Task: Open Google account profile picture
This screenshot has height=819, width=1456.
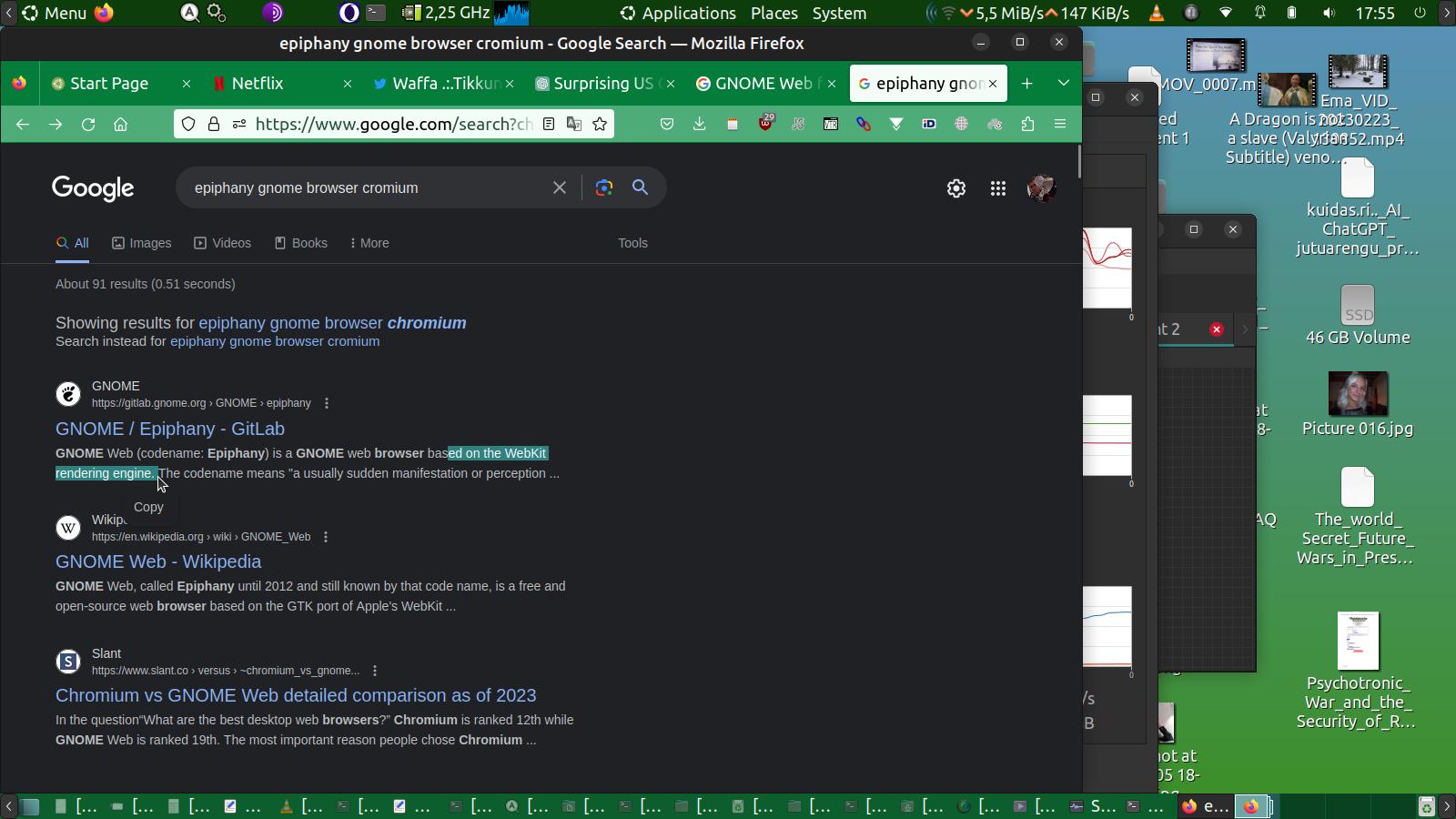Action: pyautogui.click(x=1041, y=188)
